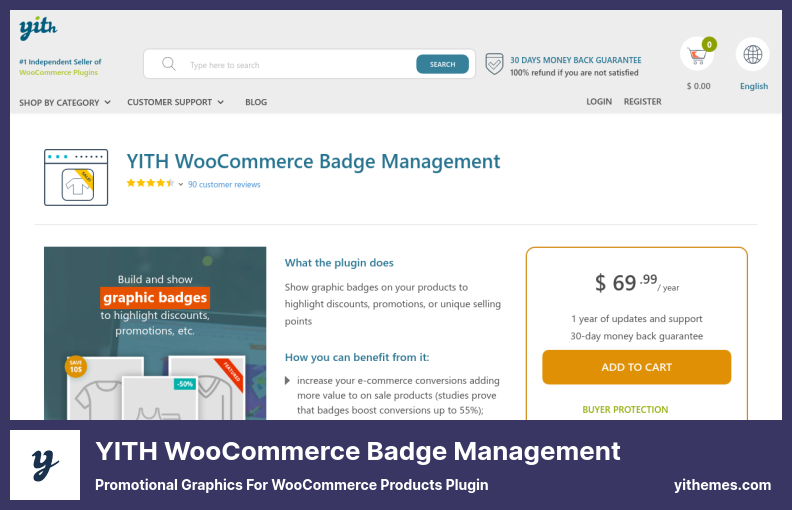This screenshot has height=510, width=792.
Task: Click the -50% badge on promo image
Action: click(x=185, y=384)
